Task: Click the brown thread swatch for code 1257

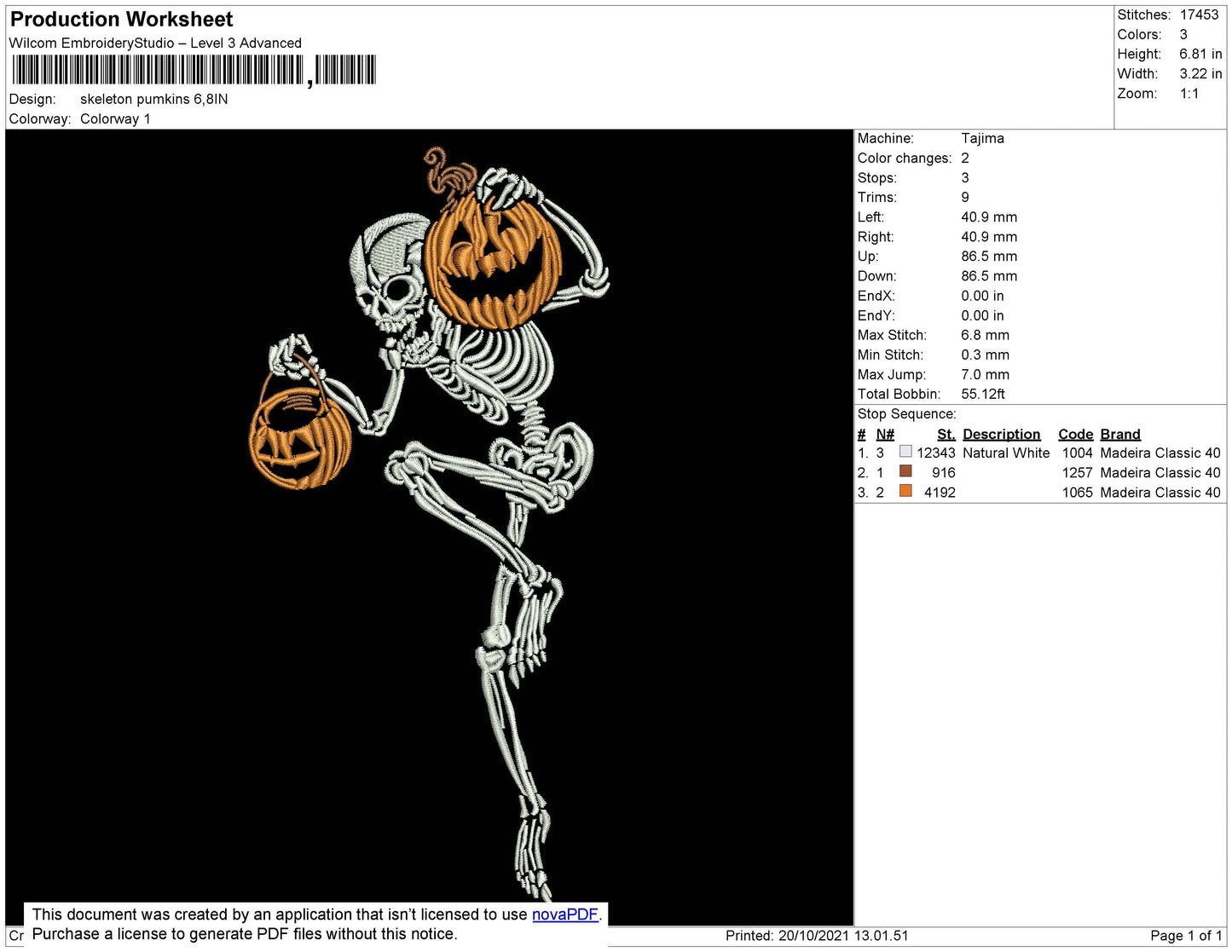Action: [x=905, y=471]
